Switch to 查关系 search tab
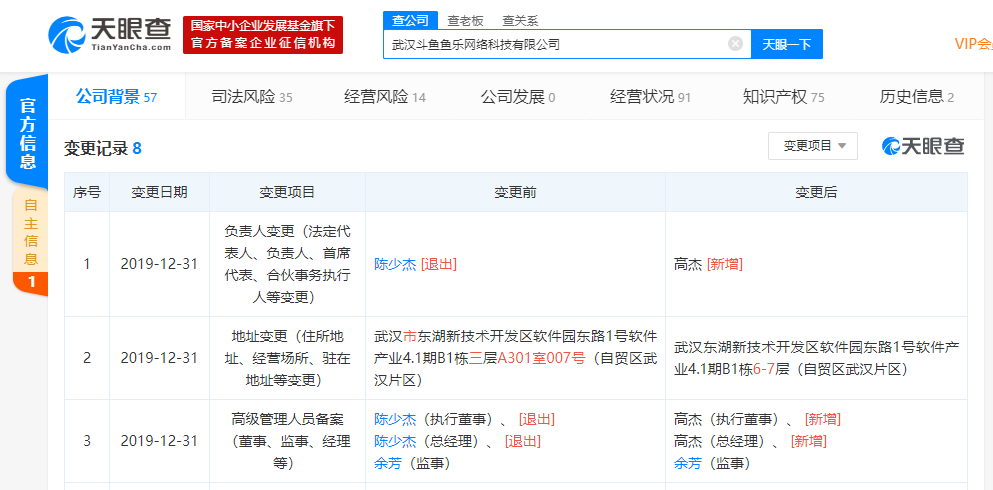This screenshot has width=993, height=490. click(x=520, y=21)
